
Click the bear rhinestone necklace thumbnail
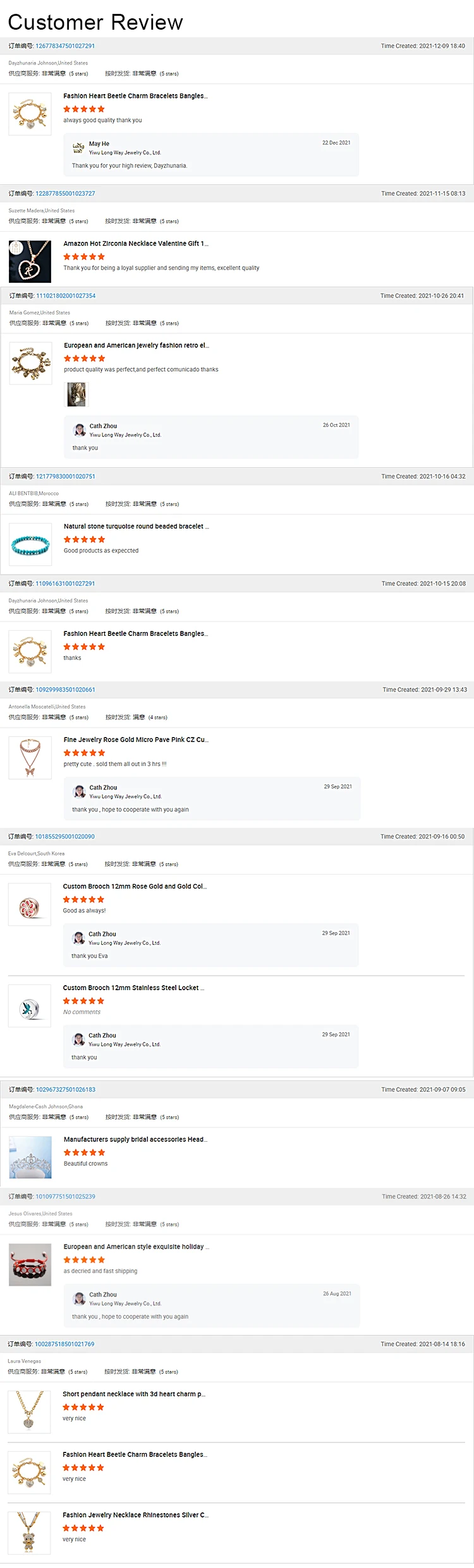coord(29,1533)
